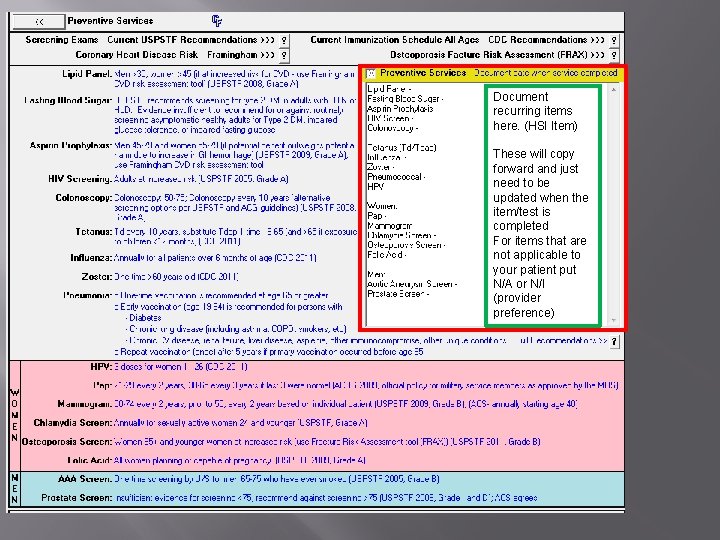Click "Zoster -" line in text box
This screenshot has height=540, width=720.
(x=381, y=167)
